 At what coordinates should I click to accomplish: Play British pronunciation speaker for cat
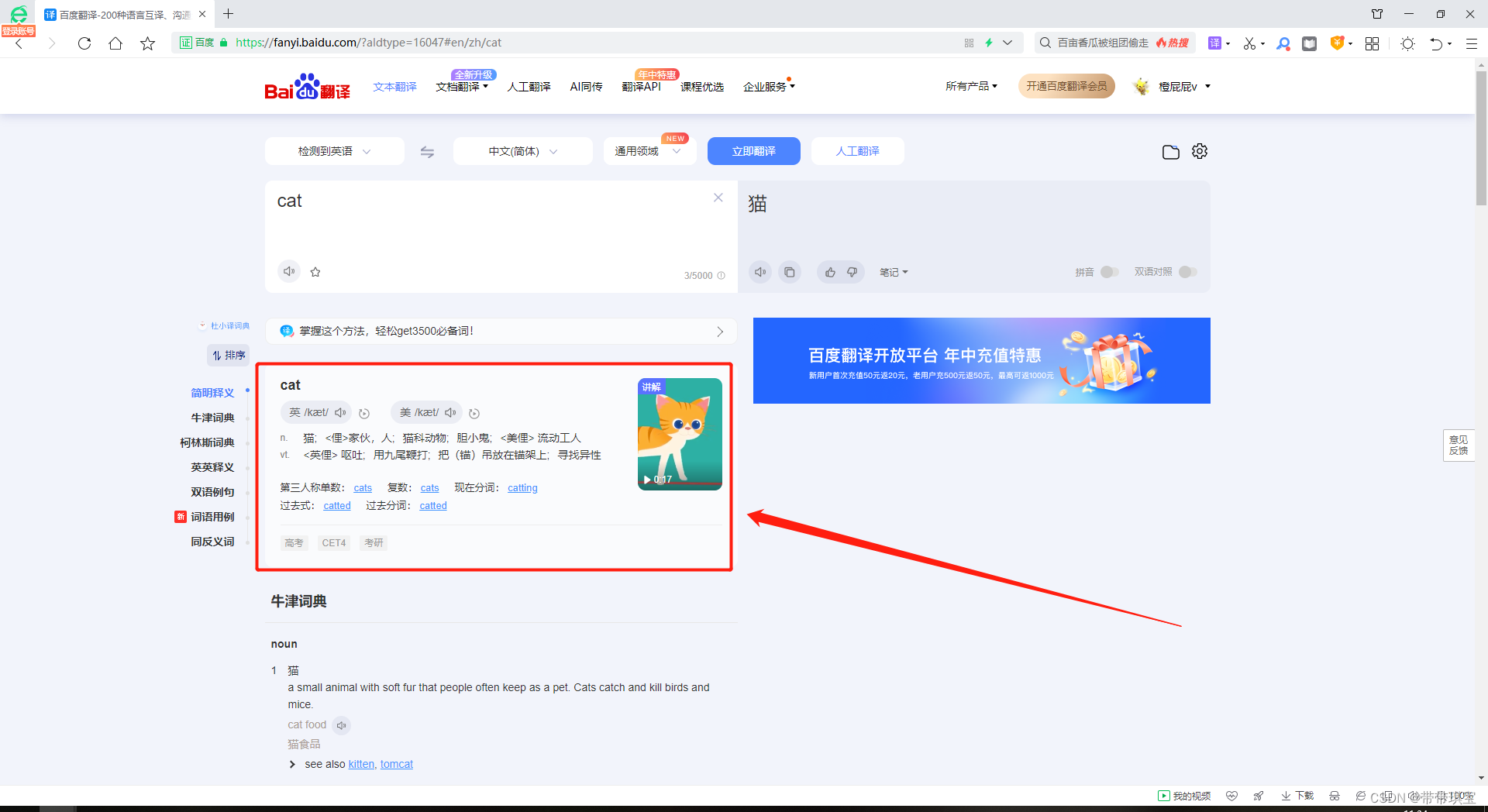pyautogui.click(x=340, y=413)
